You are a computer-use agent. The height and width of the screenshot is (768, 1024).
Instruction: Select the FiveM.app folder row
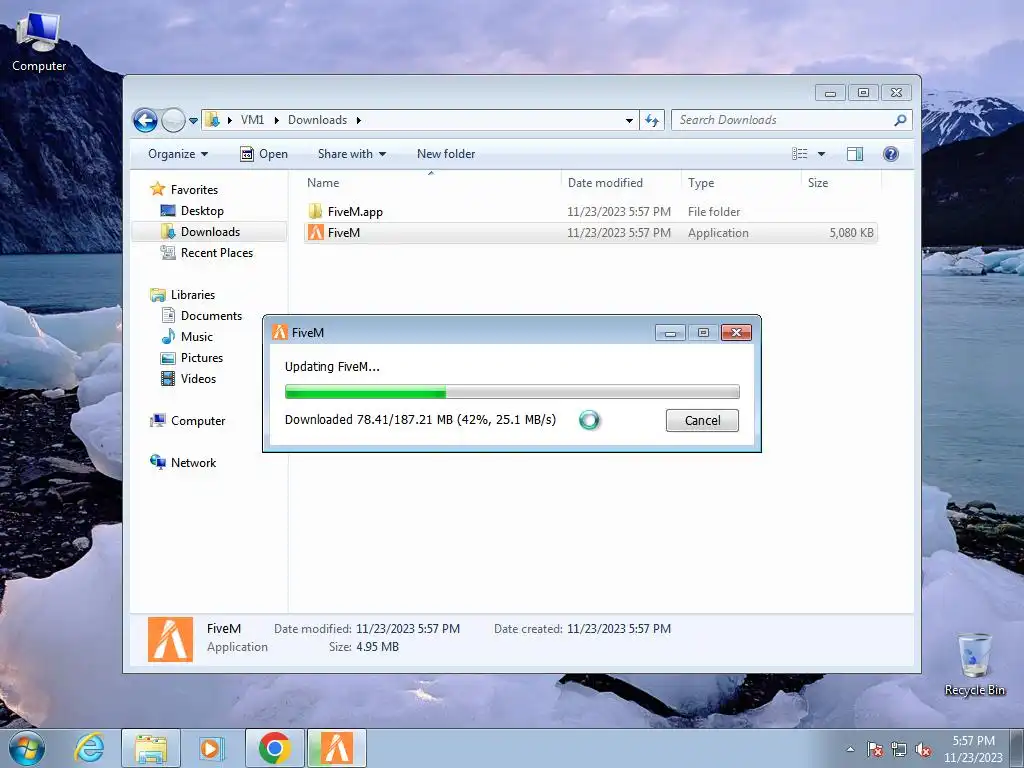pyautogui.click(x=590, y=212)
